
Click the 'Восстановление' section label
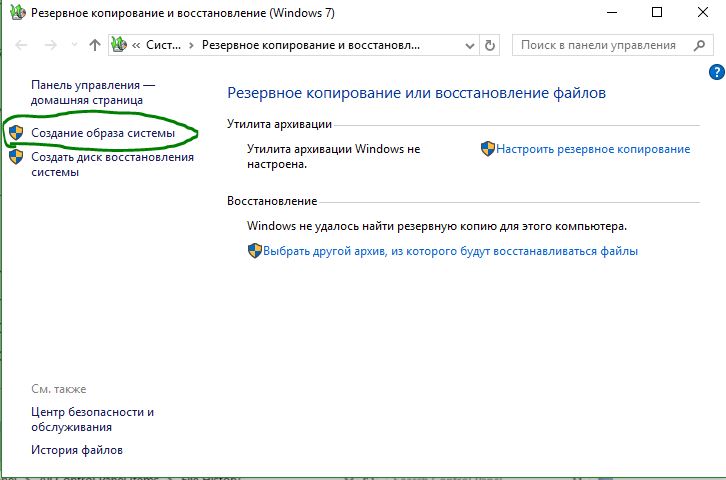(x=272, y=201)
